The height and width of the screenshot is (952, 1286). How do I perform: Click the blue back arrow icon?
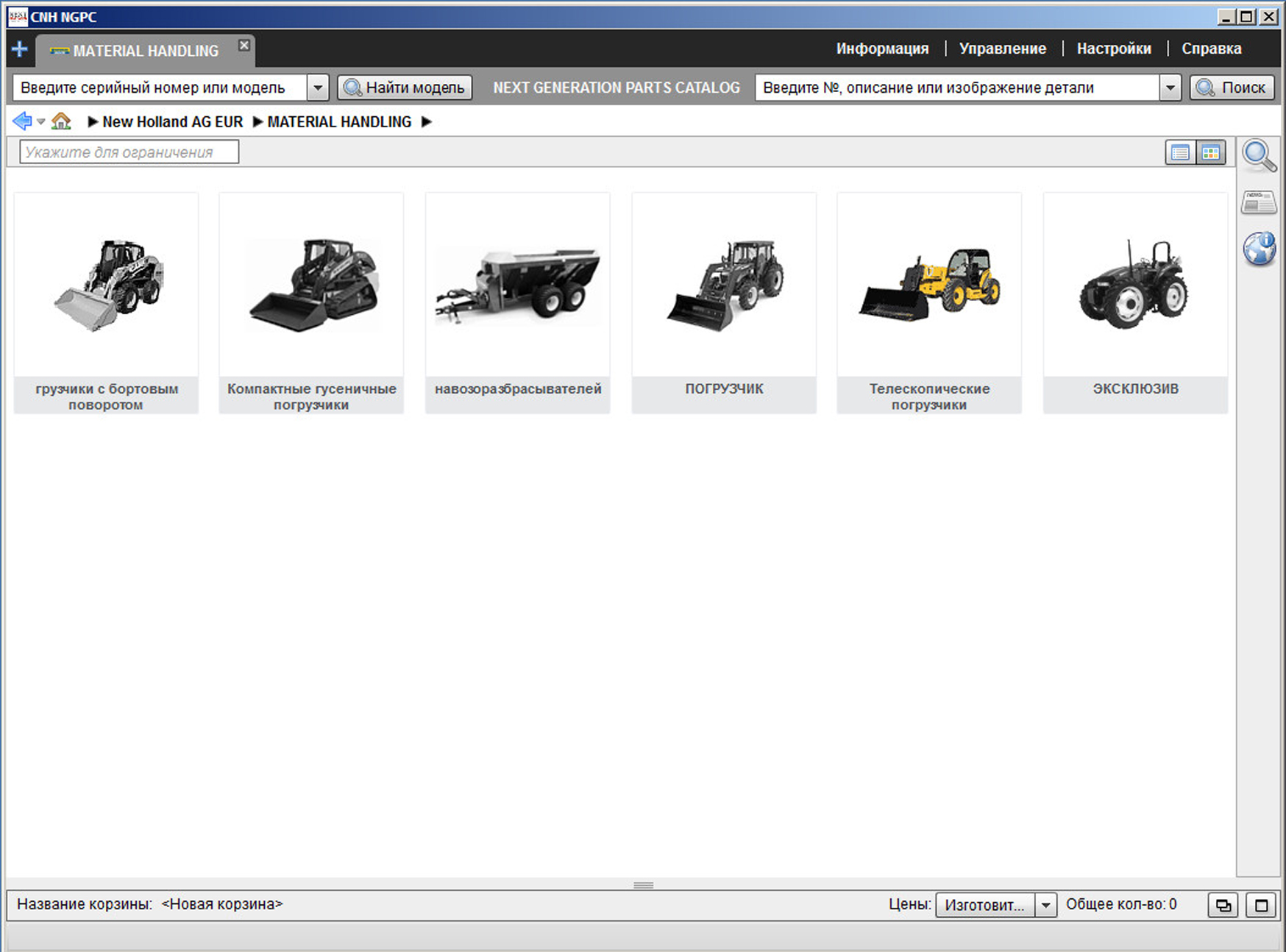22,121
